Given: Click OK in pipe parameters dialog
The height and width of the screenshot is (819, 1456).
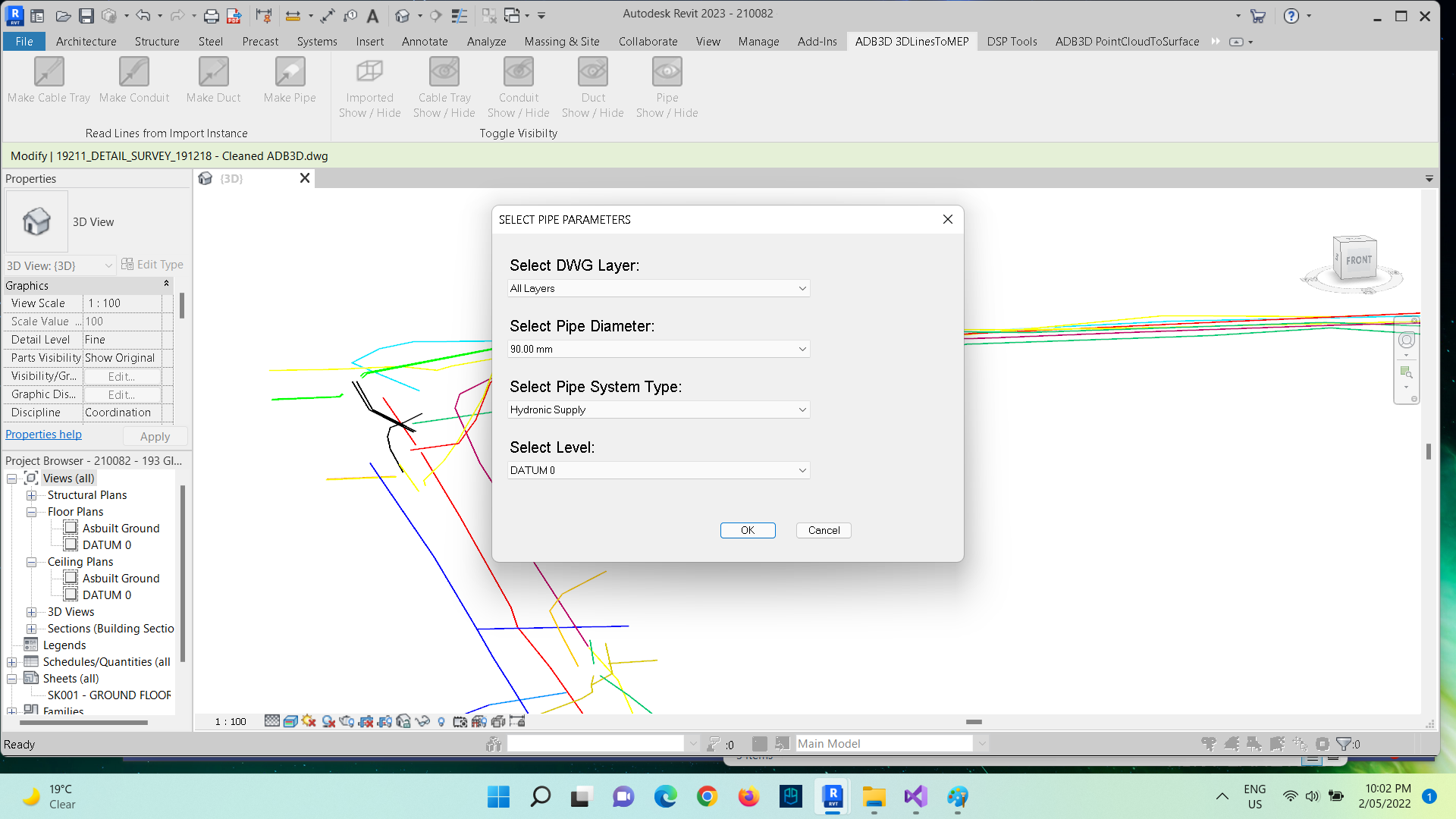Looking at the screenshot, I should point(747,530).
